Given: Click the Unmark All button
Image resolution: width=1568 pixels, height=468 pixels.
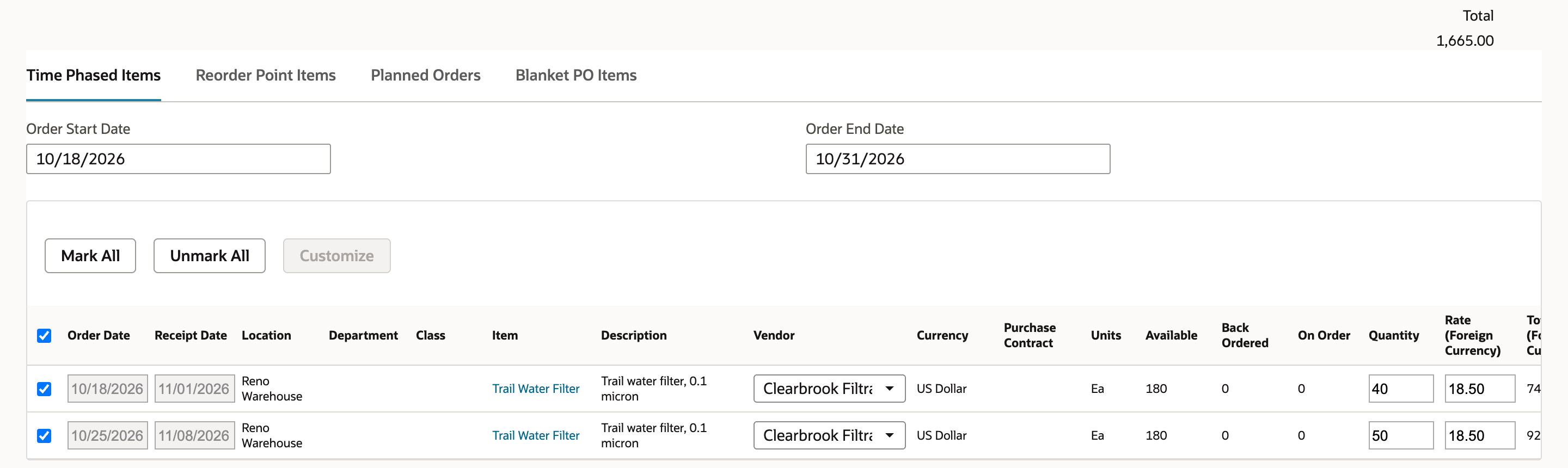Looking at the screenshot, I should (x=210, y=256).
